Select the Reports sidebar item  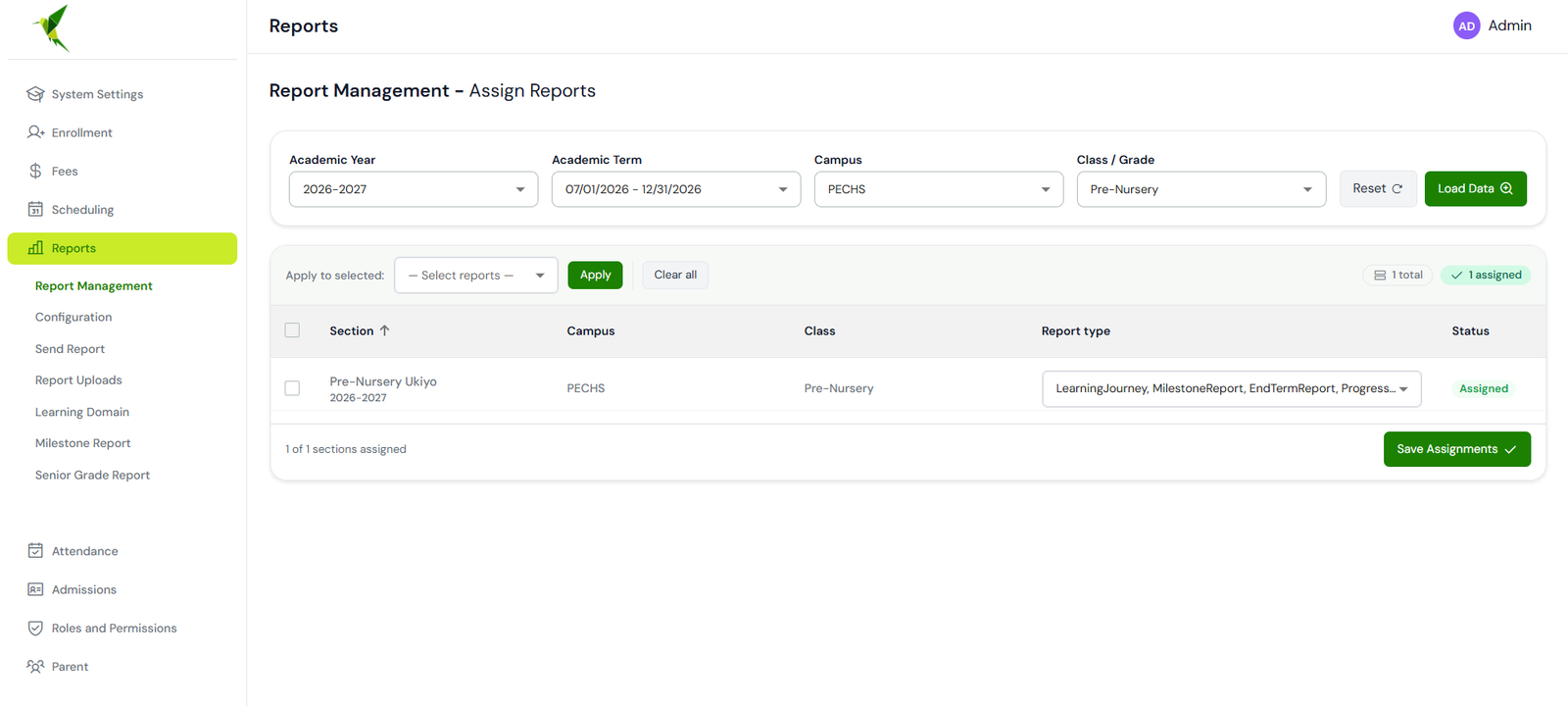pos(122,248)
